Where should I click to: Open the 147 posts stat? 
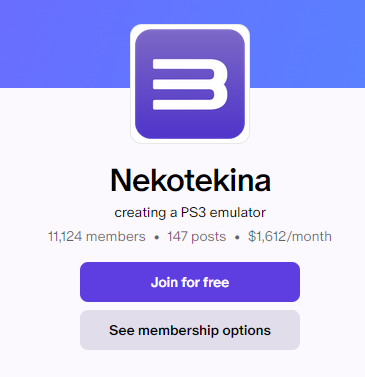coord(197,237)
